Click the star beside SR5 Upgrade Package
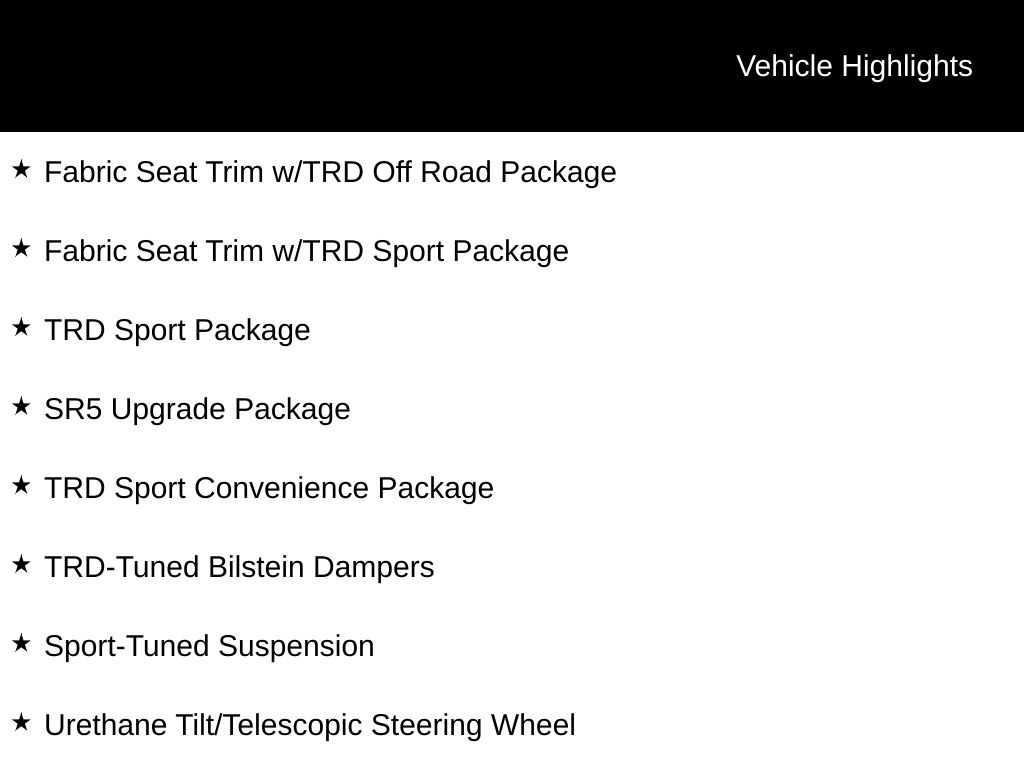 (21, 407)
